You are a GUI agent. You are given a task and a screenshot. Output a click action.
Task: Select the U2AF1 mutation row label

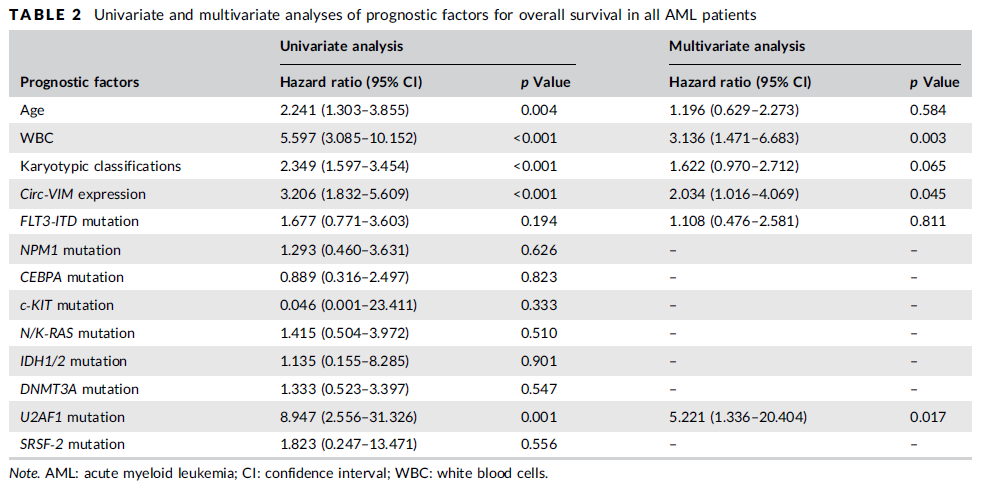click(x=72, y=416)
